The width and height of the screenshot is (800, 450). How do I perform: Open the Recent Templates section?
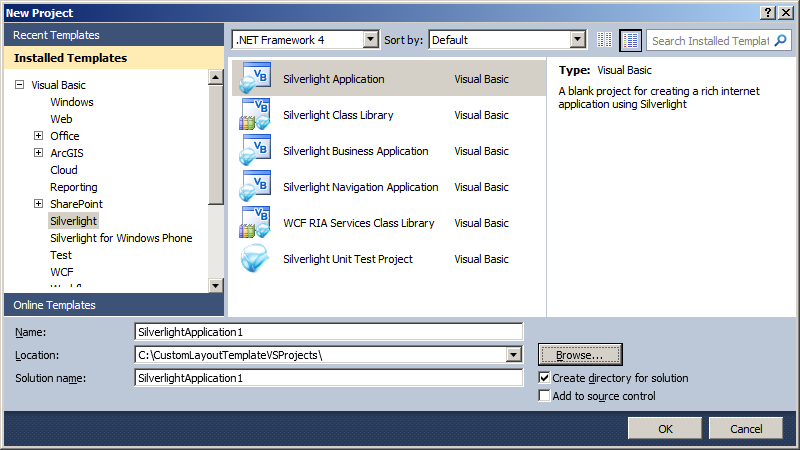point(114,35)
